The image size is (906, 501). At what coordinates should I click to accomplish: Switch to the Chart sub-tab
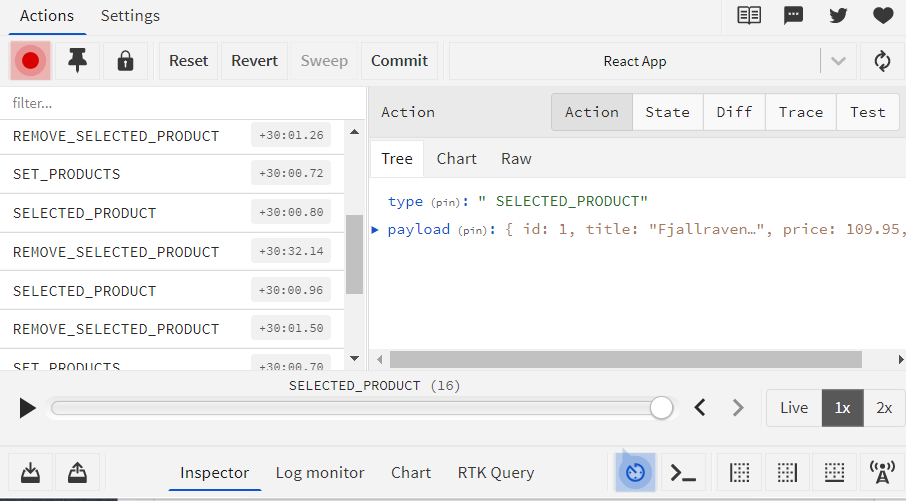coord(456,159)
